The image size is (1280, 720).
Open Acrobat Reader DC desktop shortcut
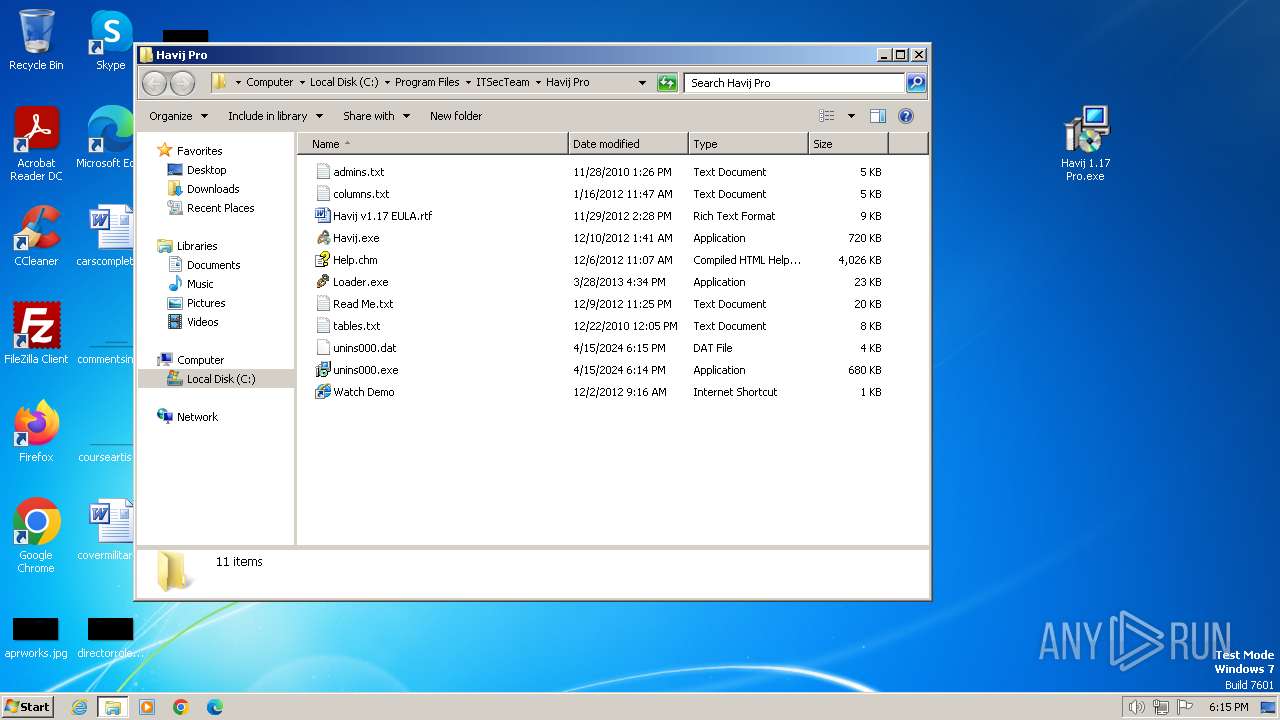click(x=36, y=144)
